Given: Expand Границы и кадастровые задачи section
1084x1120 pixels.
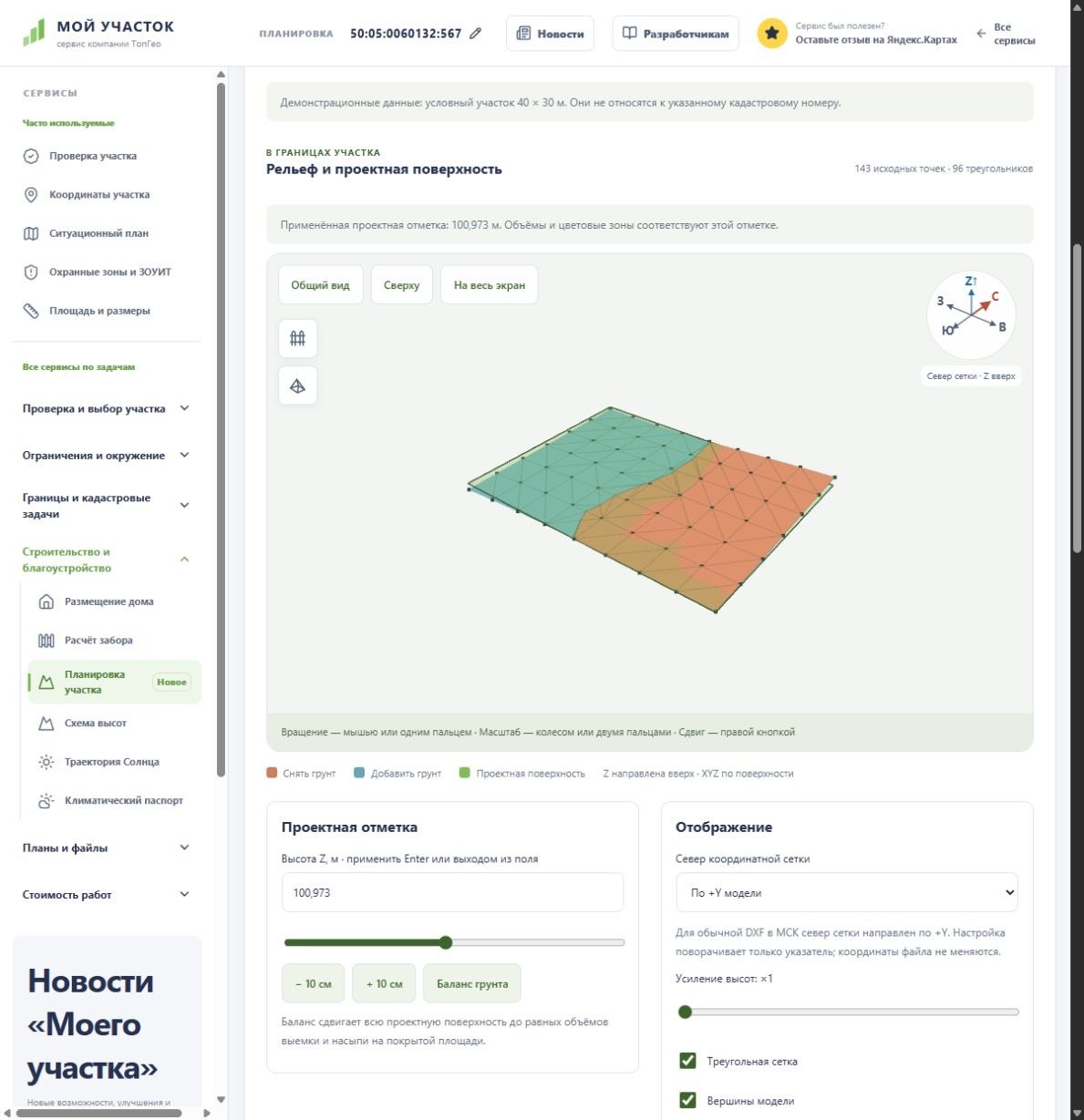Looking at the screenshot, I should pos(108,506).
